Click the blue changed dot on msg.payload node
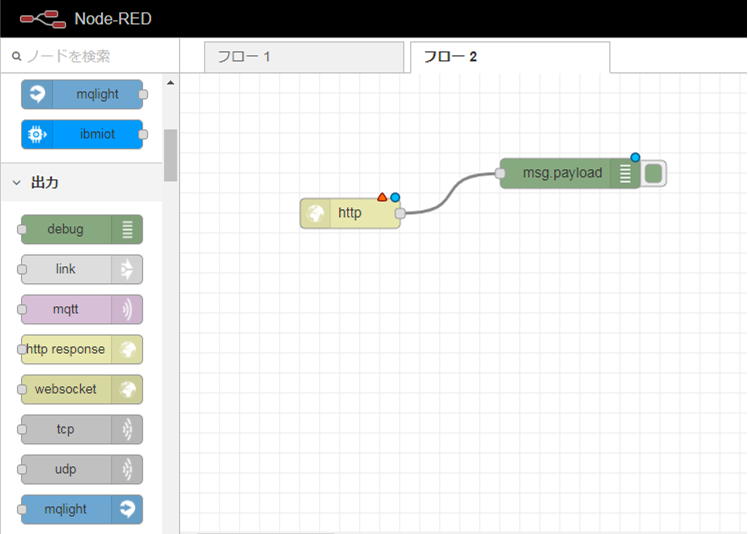748x534 pixels. pos(635,157)
